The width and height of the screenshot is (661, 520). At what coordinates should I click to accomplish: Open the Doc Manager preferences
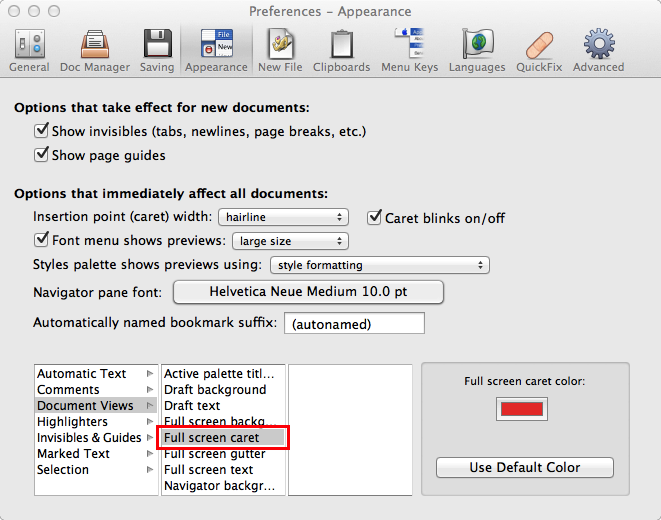tap(96, 50)
